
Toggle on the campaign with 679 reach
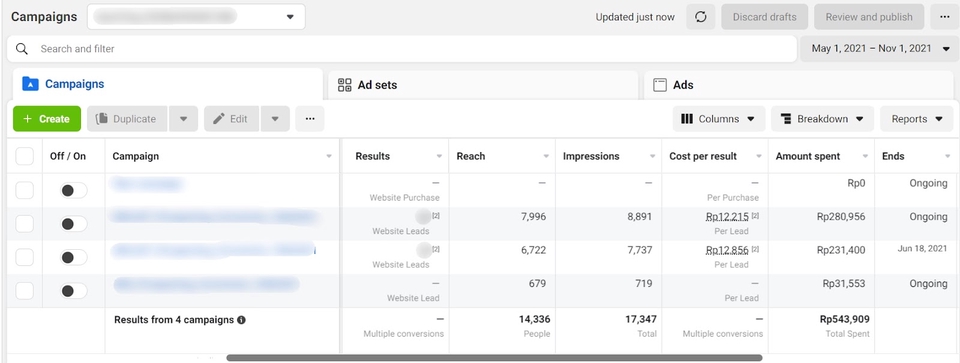coord(73,291)
